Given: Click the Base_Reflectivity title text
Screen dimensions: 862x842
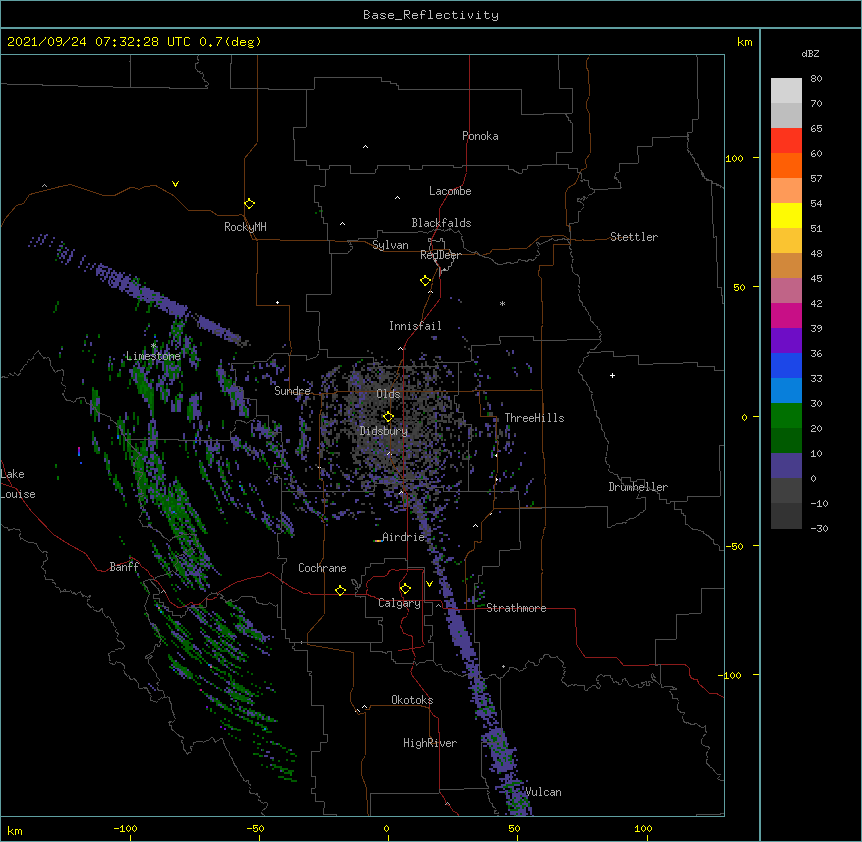Looking at the screenshot, I should [x=431, y=15].
